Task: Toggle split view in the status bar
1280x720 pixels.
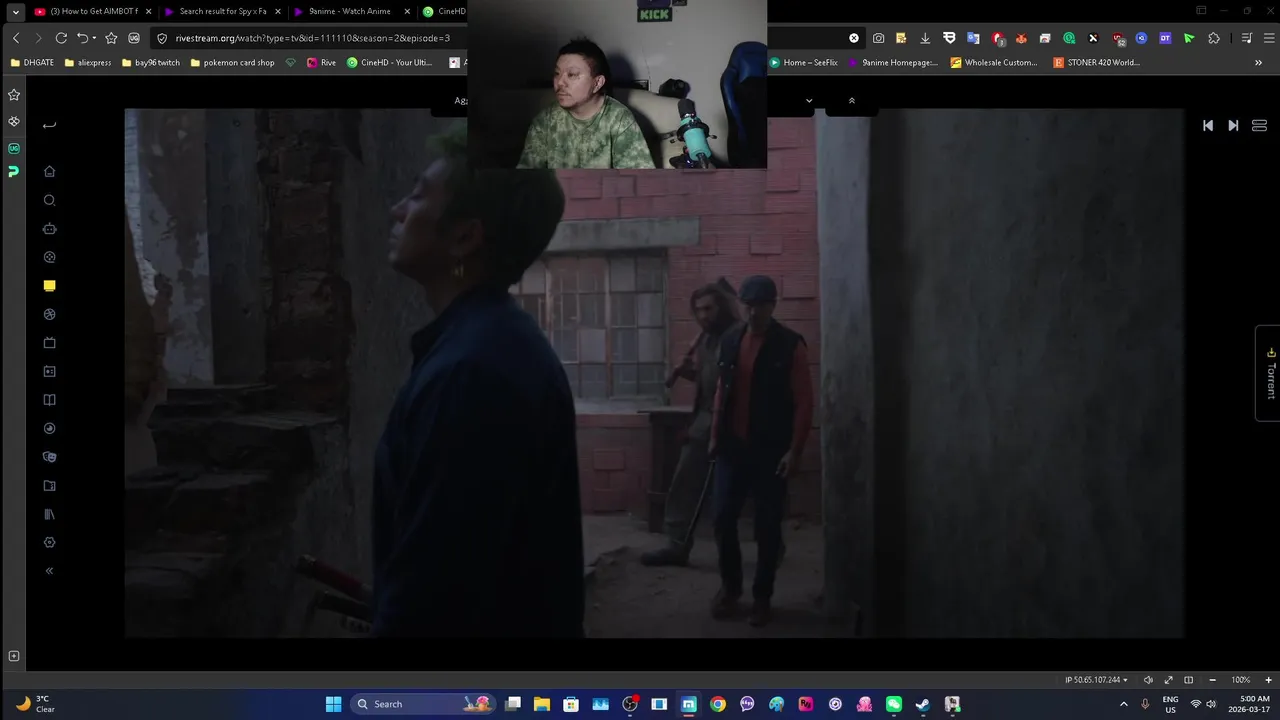Action: [x=1188, y=680]
